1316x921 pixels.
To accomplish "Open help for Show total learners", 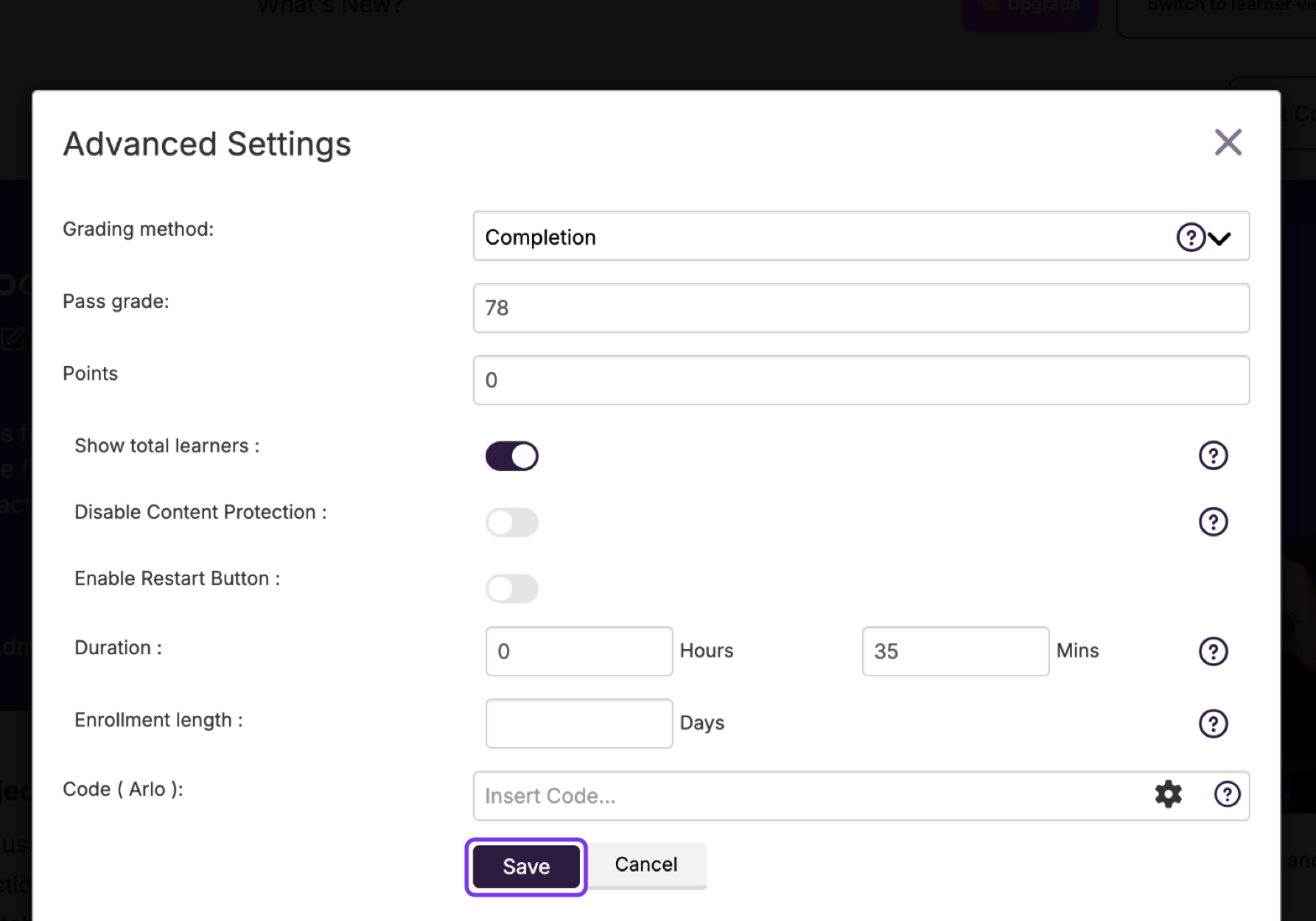I will pyautogui.click(x=1213, y=455).
